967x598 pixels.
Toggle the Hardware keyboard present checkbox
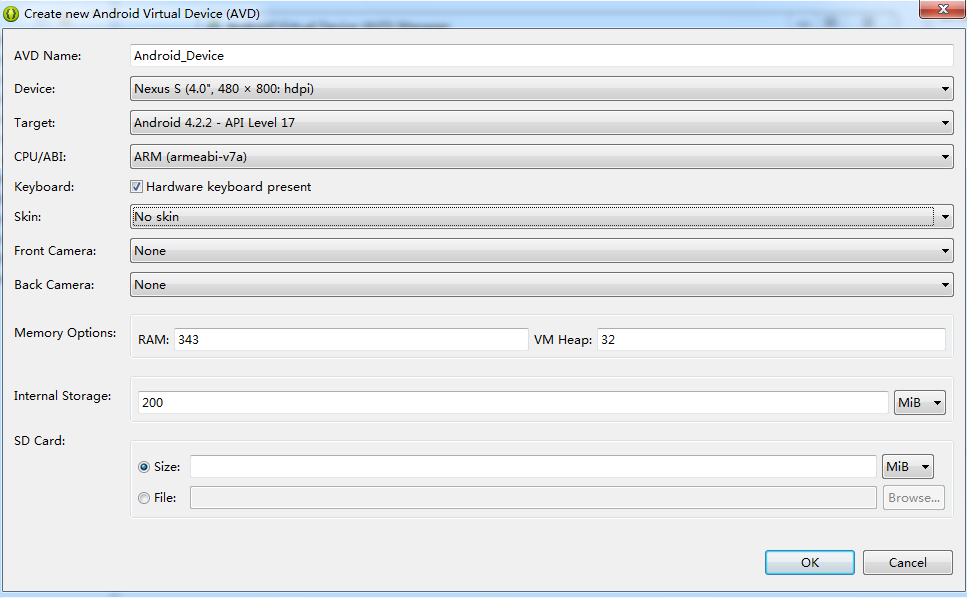pos(136,187)
